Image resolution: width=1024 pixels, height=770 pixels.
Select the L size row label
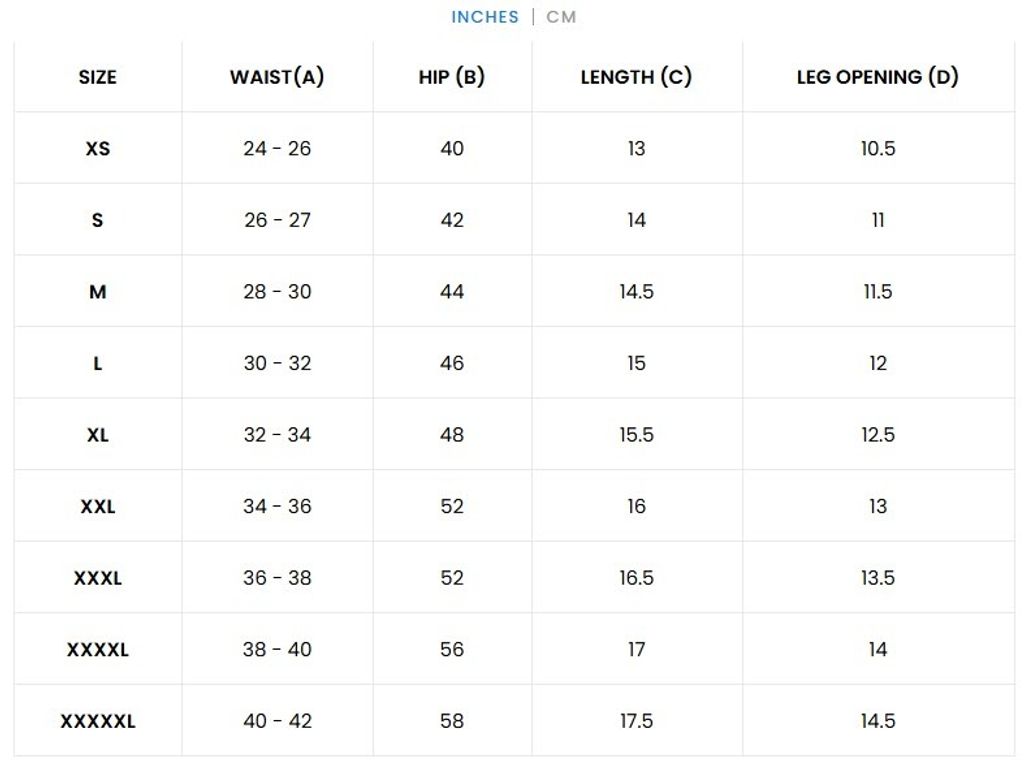point(97,364)
